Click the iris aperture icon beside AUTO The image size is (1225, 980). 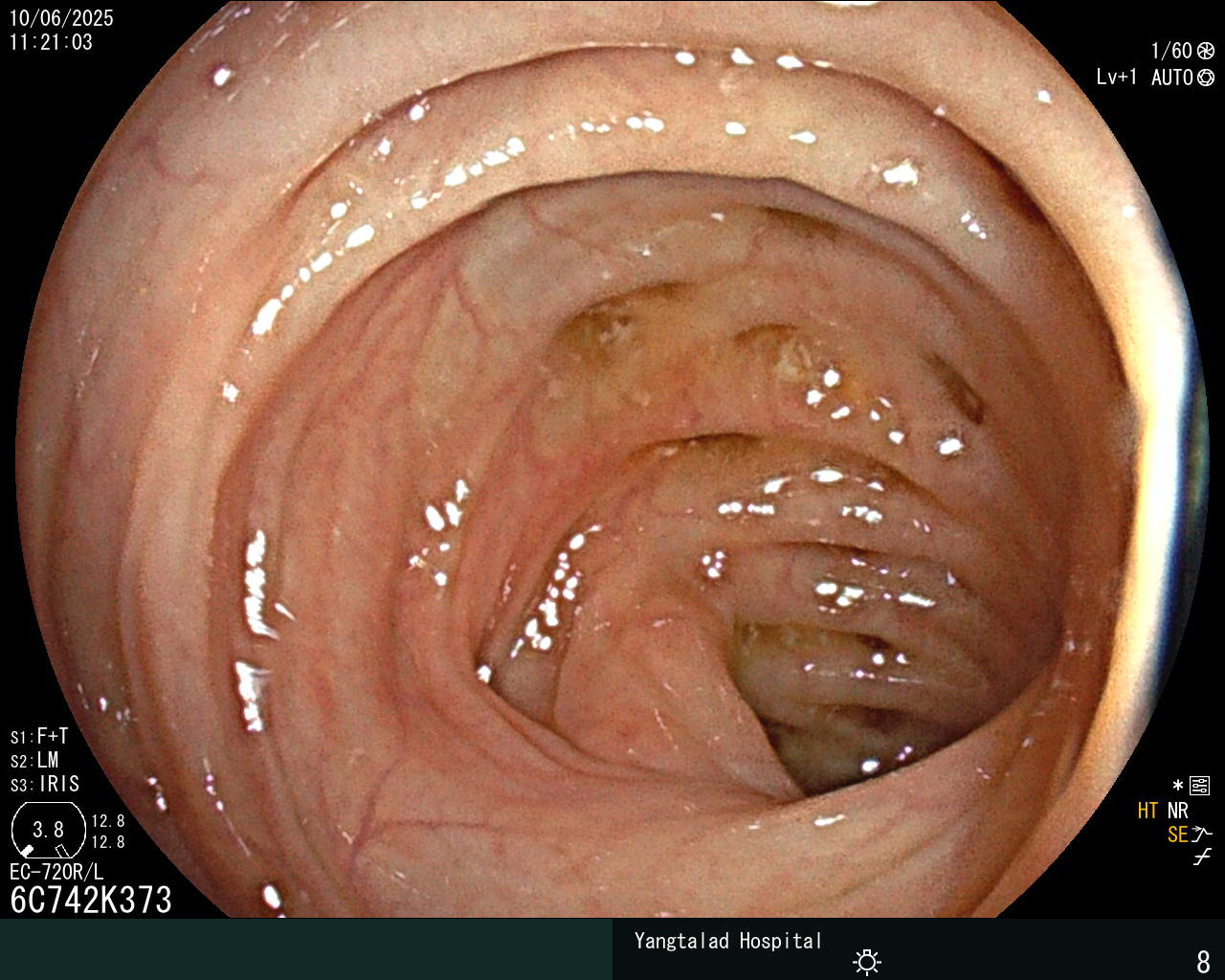click(x=1206, y=78)
